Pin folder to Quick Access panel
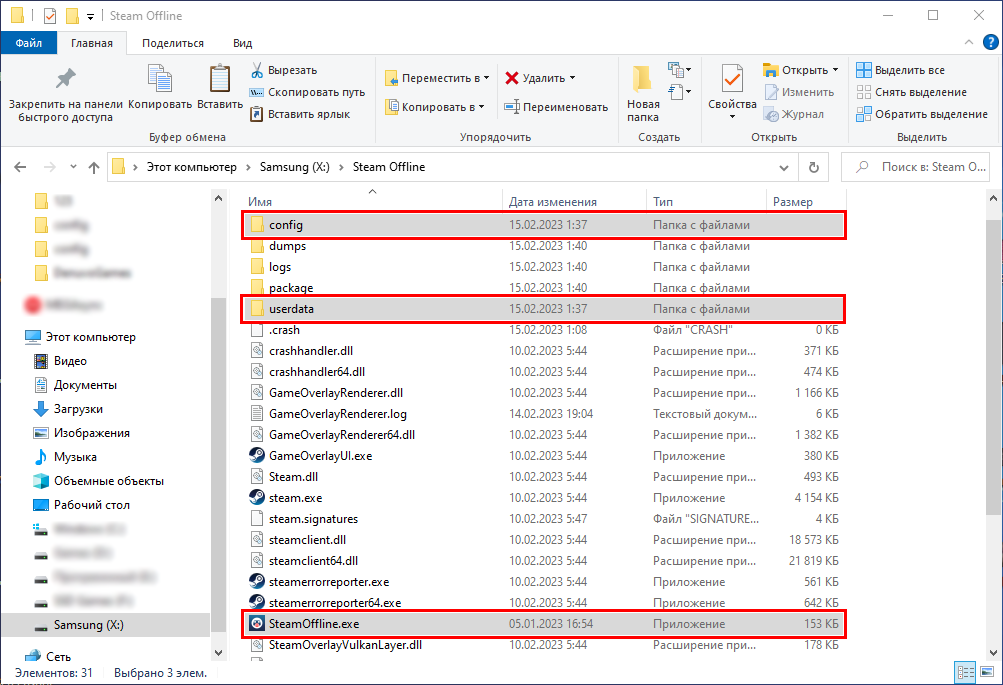The height and width of the screenshot is (685, 1003). [x=65, y=95]
